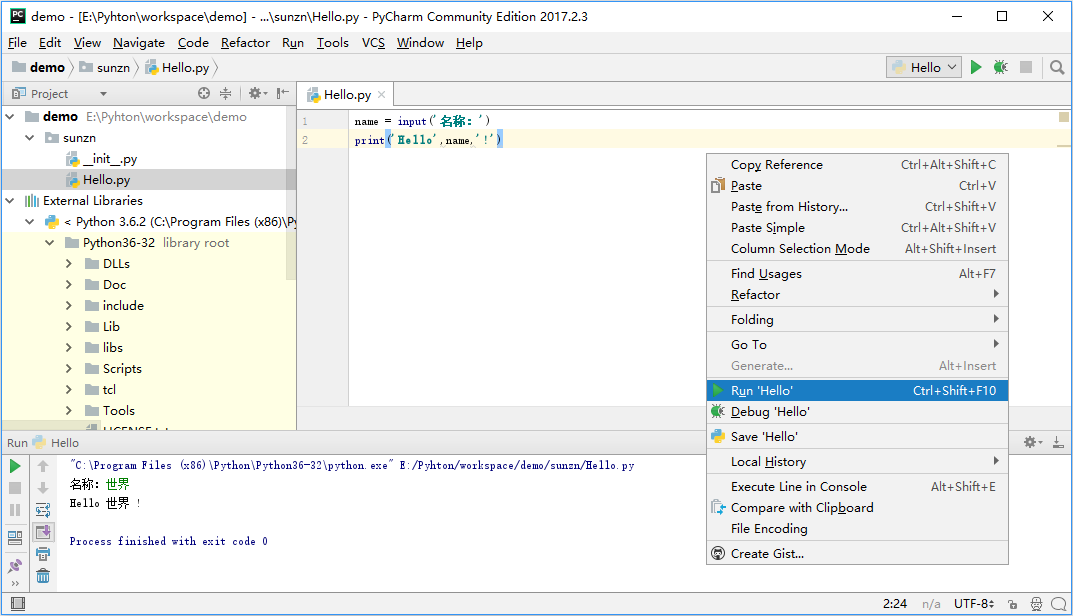Click the Debug bug icon in main toolbar
The width and height of the screenshot is (1073, 616).
pyautogui.click(x=1000, y=67)
